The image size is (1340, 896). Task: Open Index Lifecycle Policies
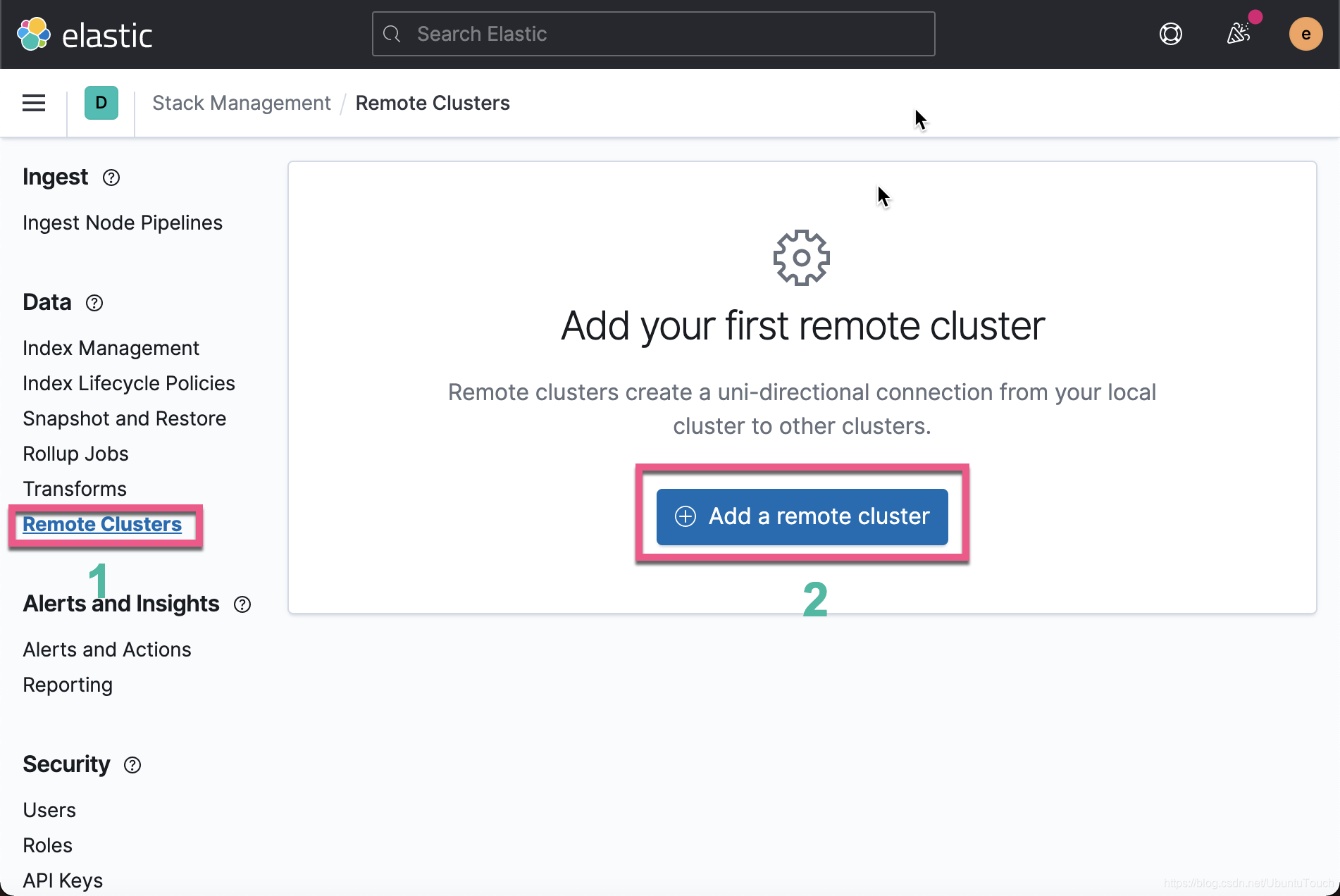(129, 383)
